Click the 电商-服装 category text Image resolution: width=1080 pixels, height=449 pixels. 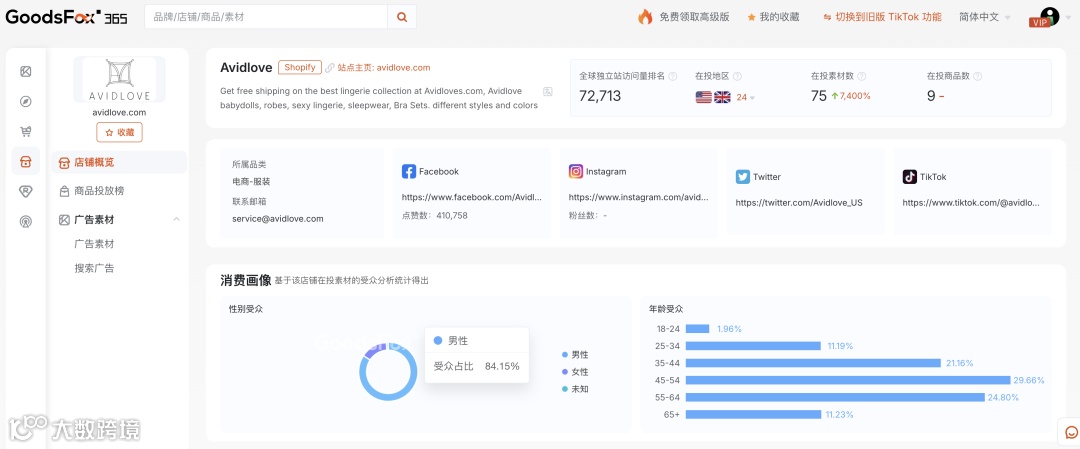(251, 182)
